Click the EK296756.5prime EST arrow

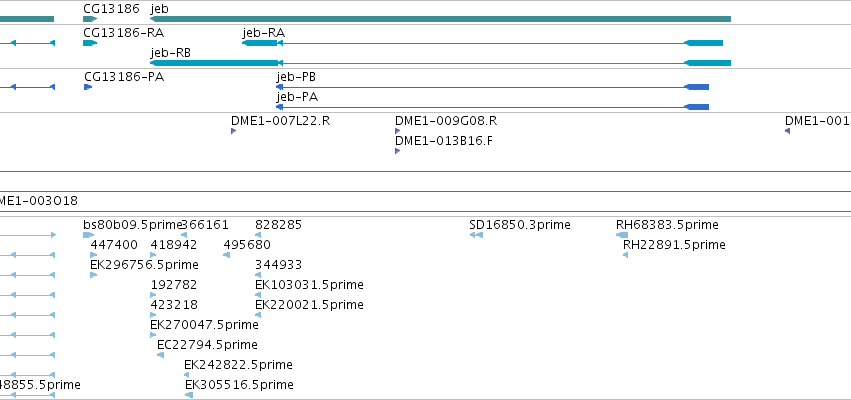click(x=93, y=275)
